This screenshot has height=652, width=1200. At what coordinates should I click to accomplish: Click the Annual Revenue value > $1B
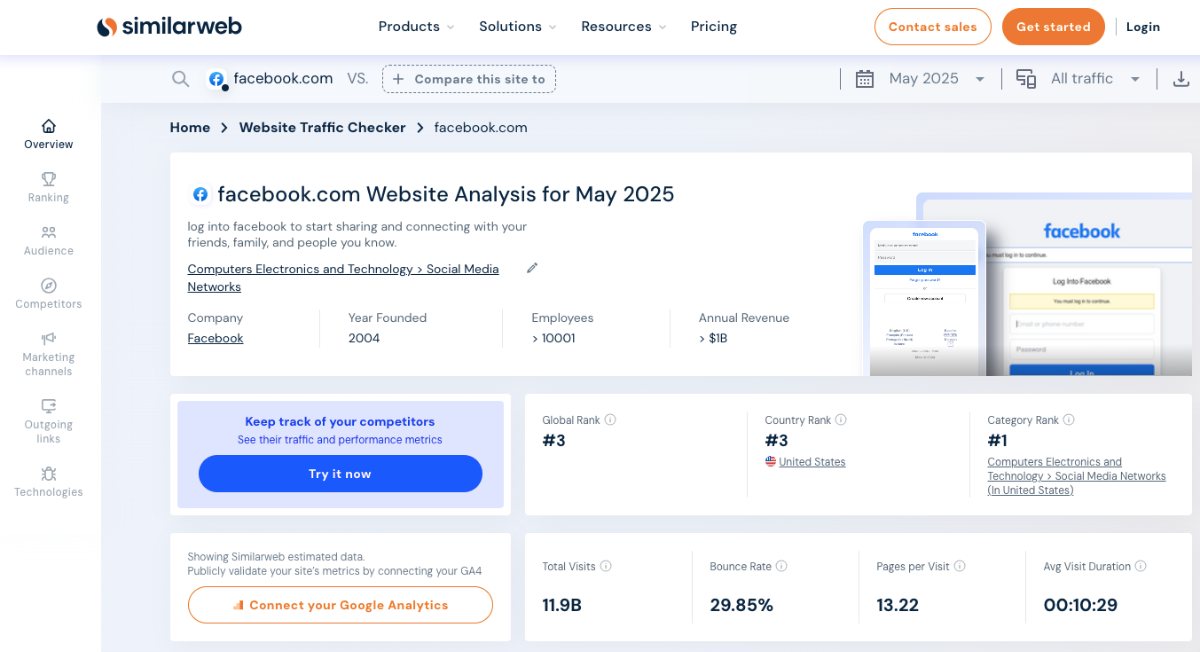[714, 338]
